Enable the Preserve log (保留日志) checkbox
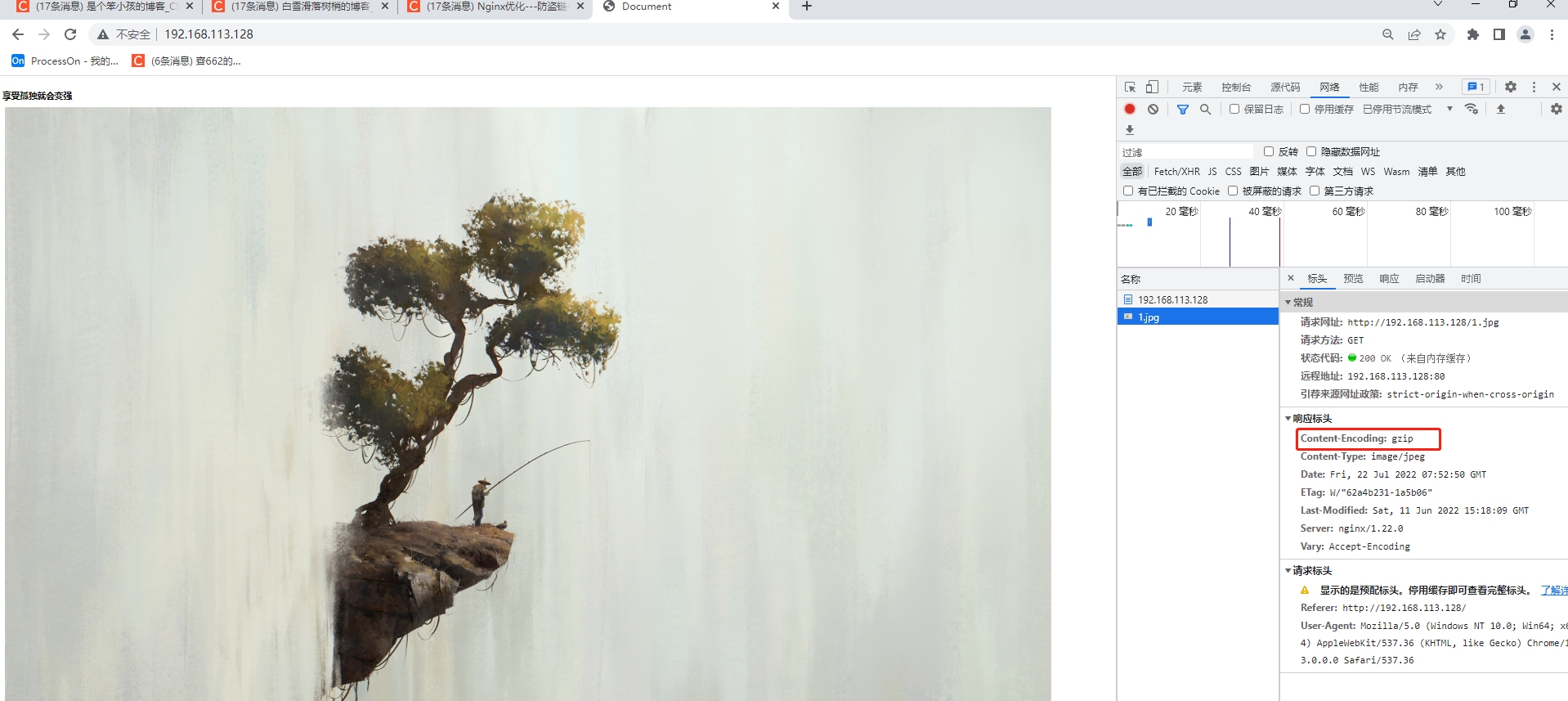This screenshot has width=1568, height=701. [x=1234, y=109]
